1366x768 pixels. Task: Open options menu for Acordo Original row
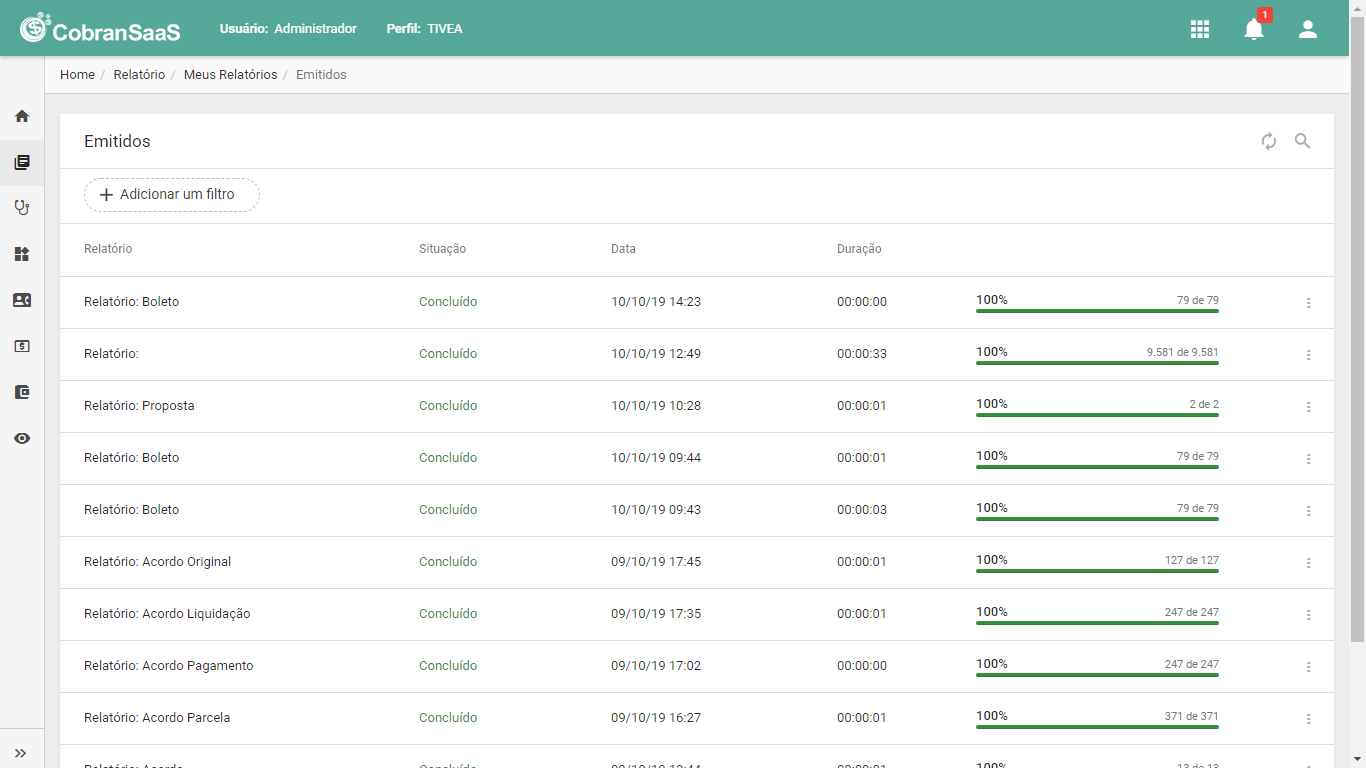[1308, 563]
